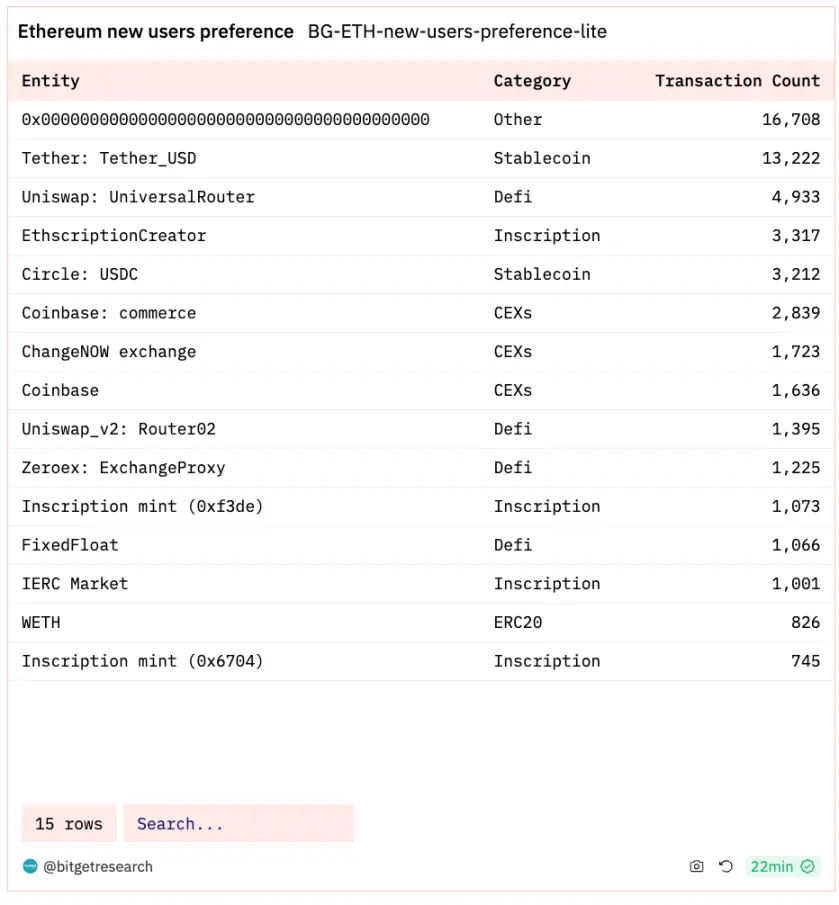Sort by the Category column header

(x=532, y=81)
